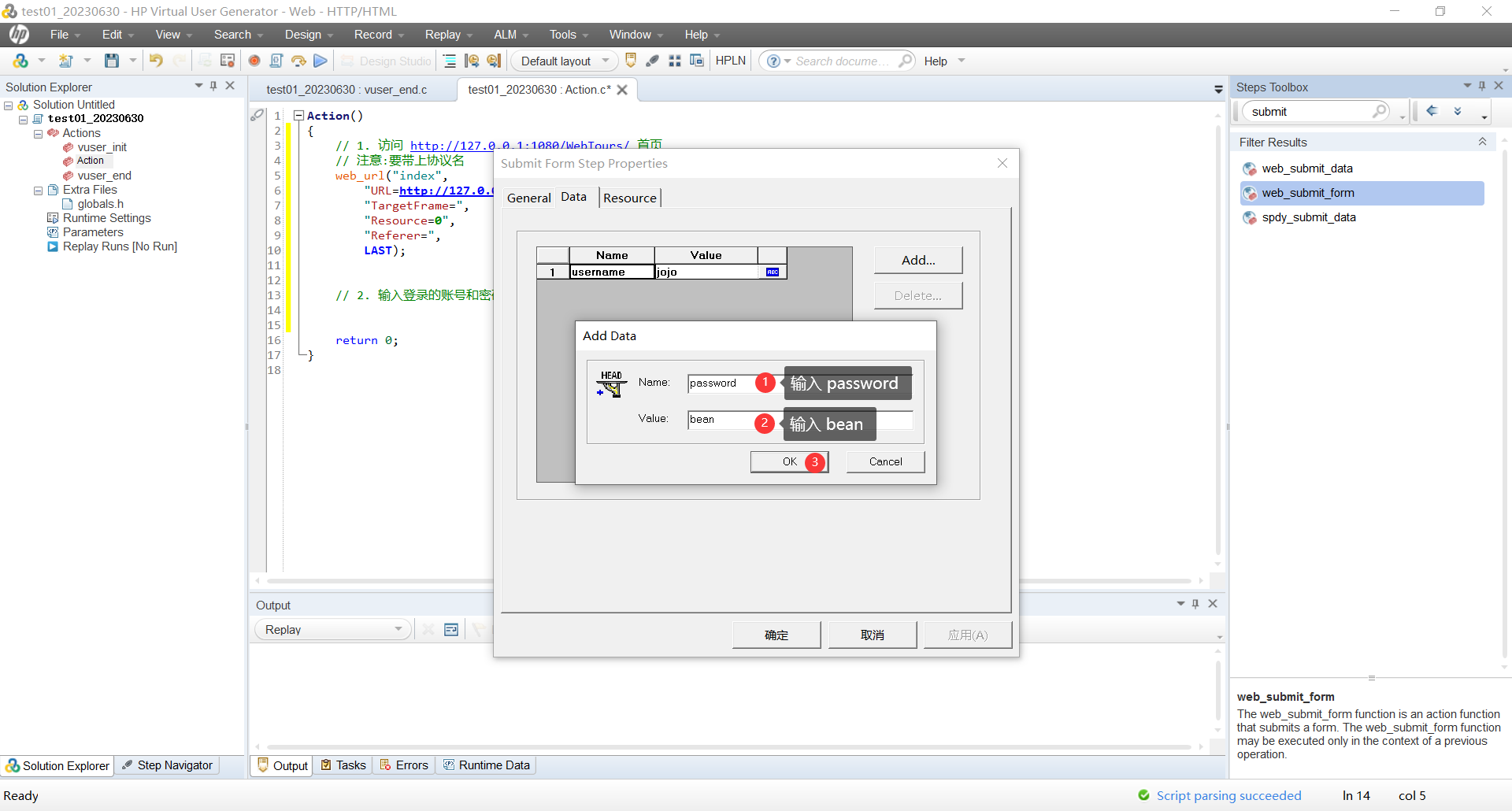Click the four-squares layout icon
1512x811 pixels.
(675, 61)
